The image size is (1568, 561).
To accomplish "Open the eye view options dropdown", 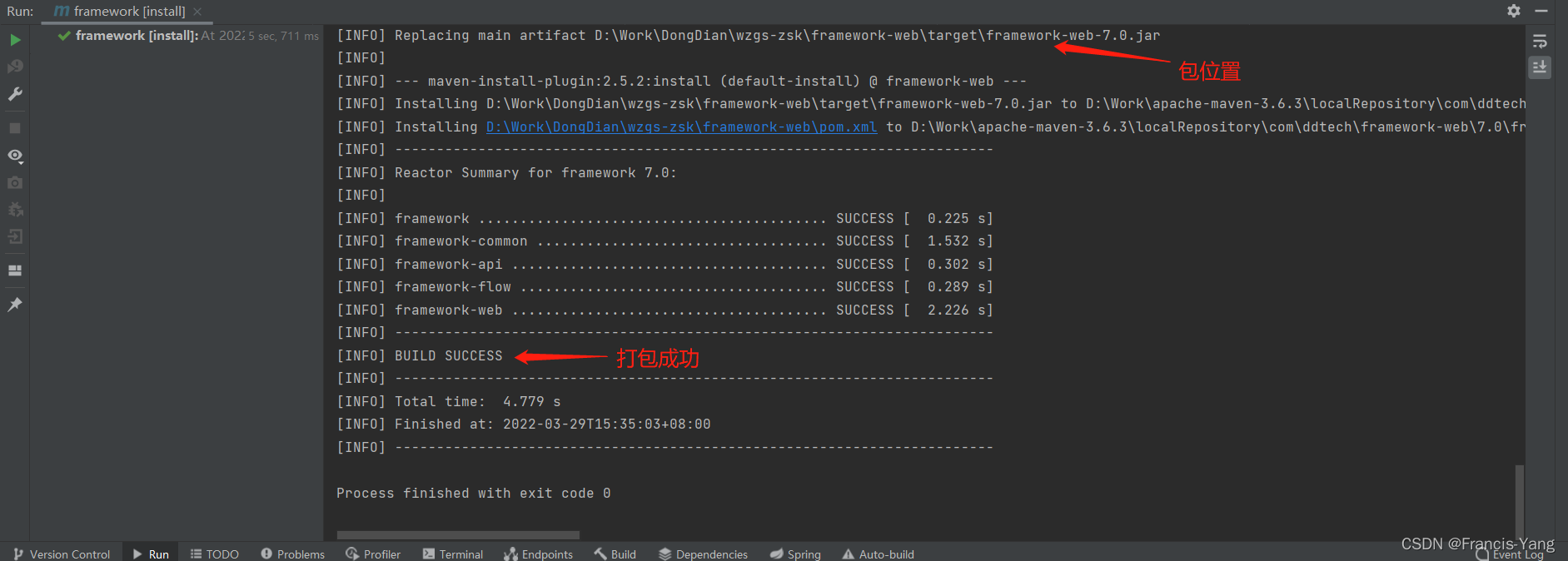I will click(x=15, y=156).
